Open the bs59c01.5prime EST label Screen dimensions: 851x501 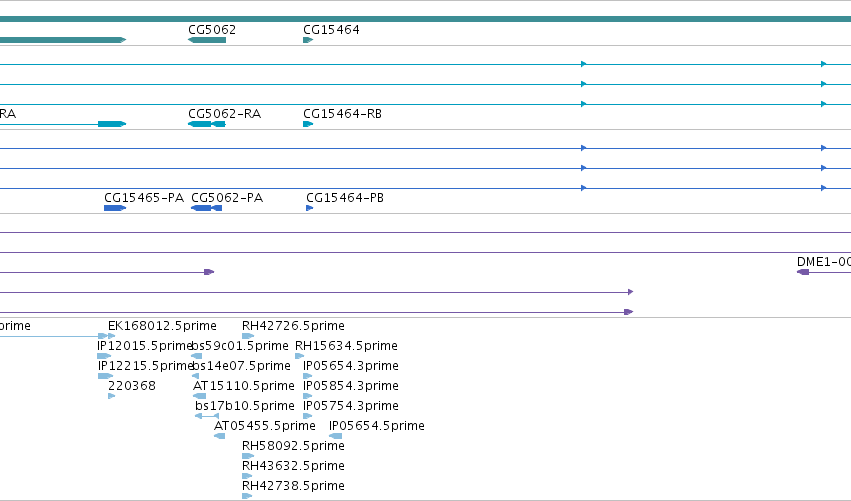tap(240, 346)
